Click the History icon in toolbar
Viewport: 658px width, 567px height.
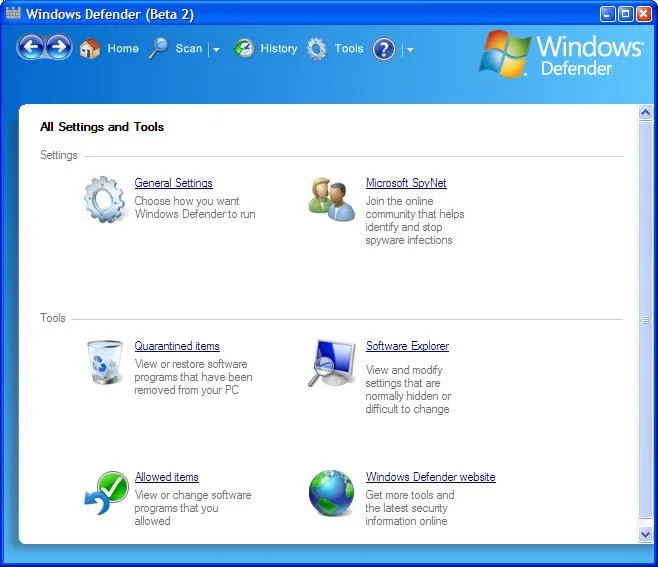coord(244,48)
